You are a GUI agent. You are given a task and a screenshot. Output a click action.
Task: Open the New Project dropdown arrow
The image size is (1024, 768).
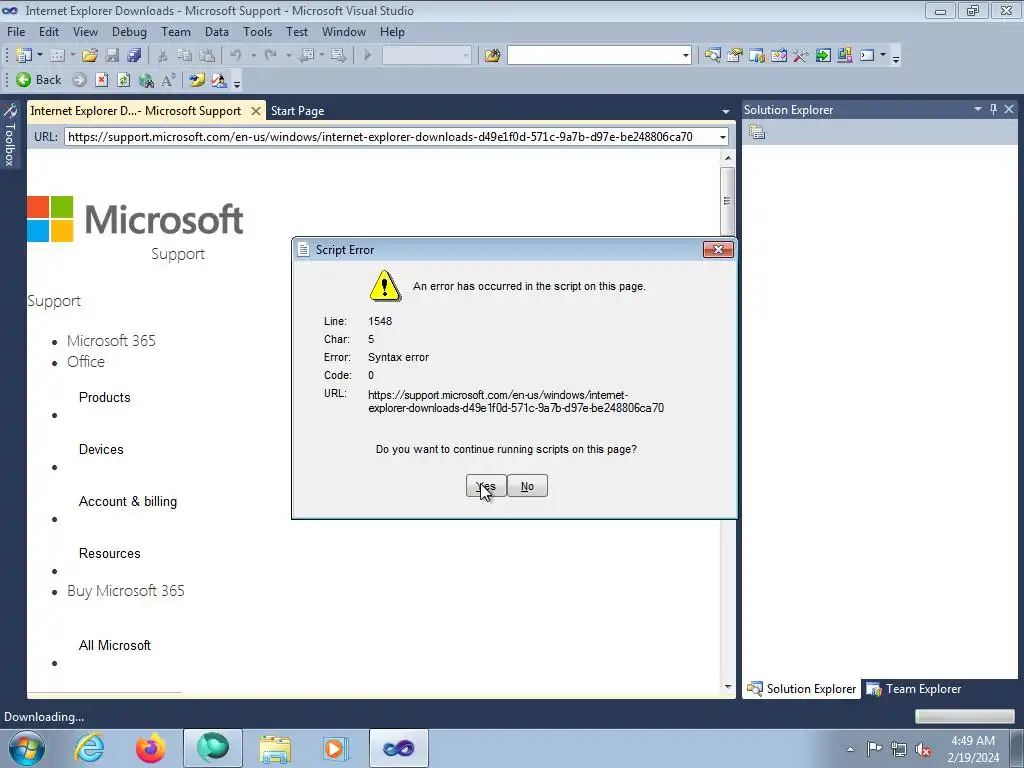pyautogui.click(x=39, y=56)
